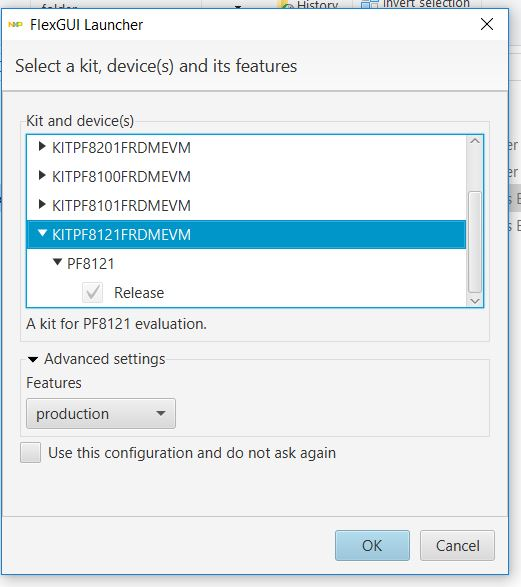Select the PF8121 device item
The width and height of the screenshot is (521, 587).
tap(91, 264)
